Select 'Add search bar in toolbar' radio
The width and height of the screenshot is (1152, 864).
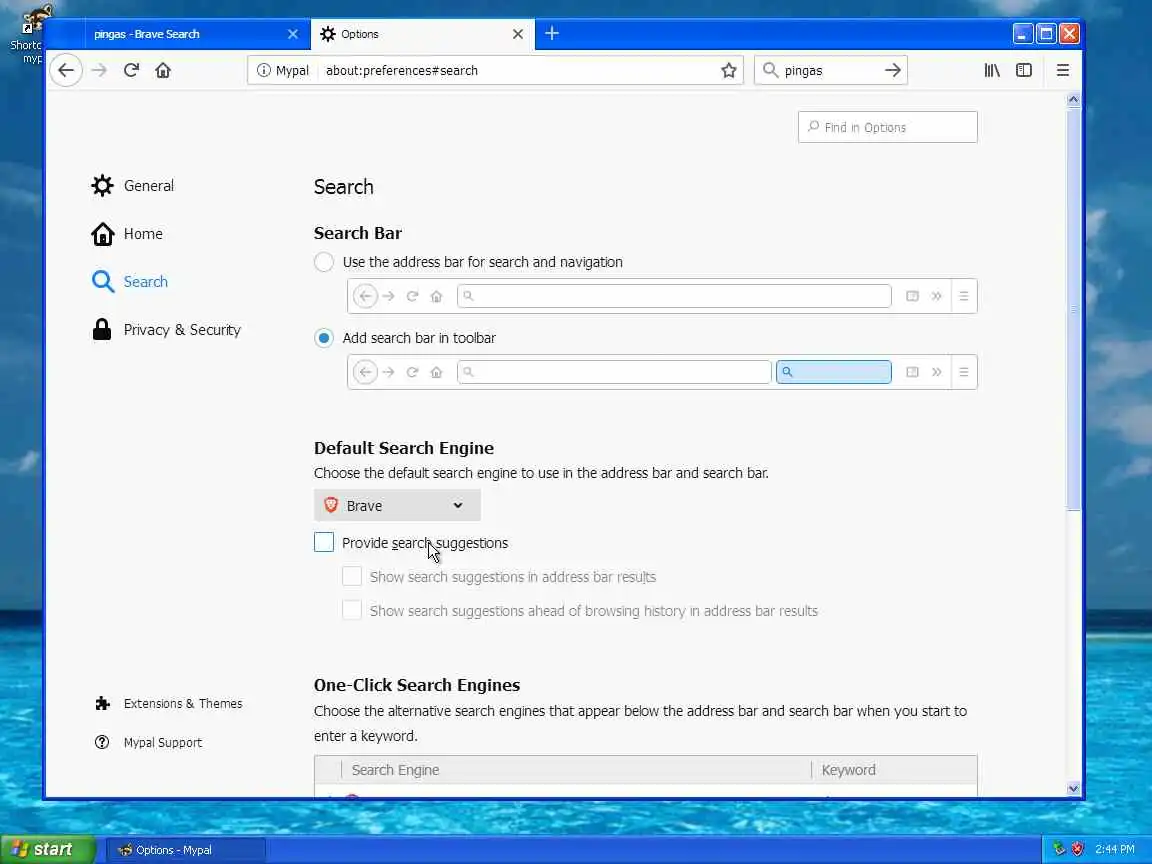pyautogui.click(x=323, y=338)
